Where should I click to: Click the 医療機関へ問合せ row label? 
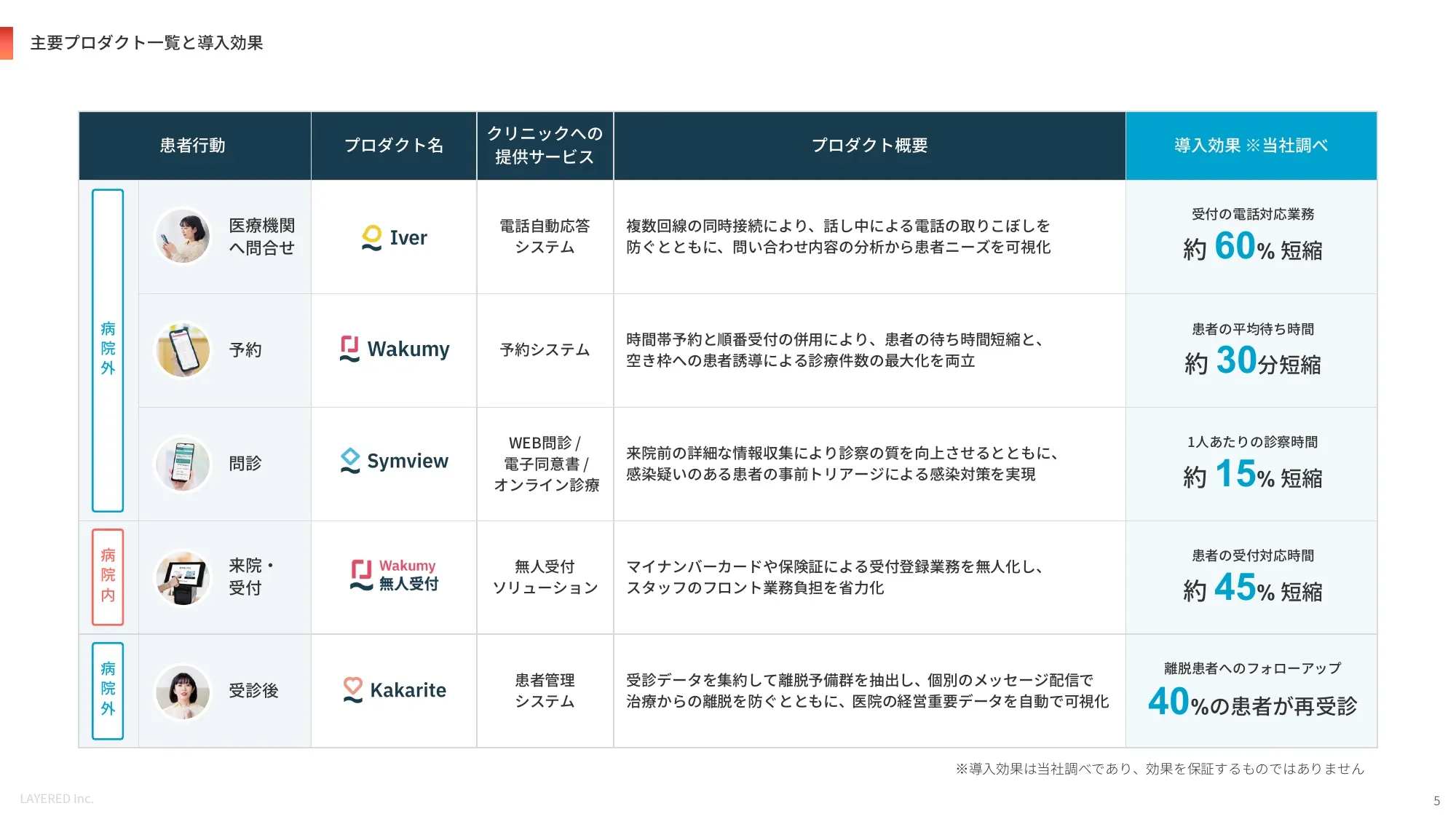262,237
